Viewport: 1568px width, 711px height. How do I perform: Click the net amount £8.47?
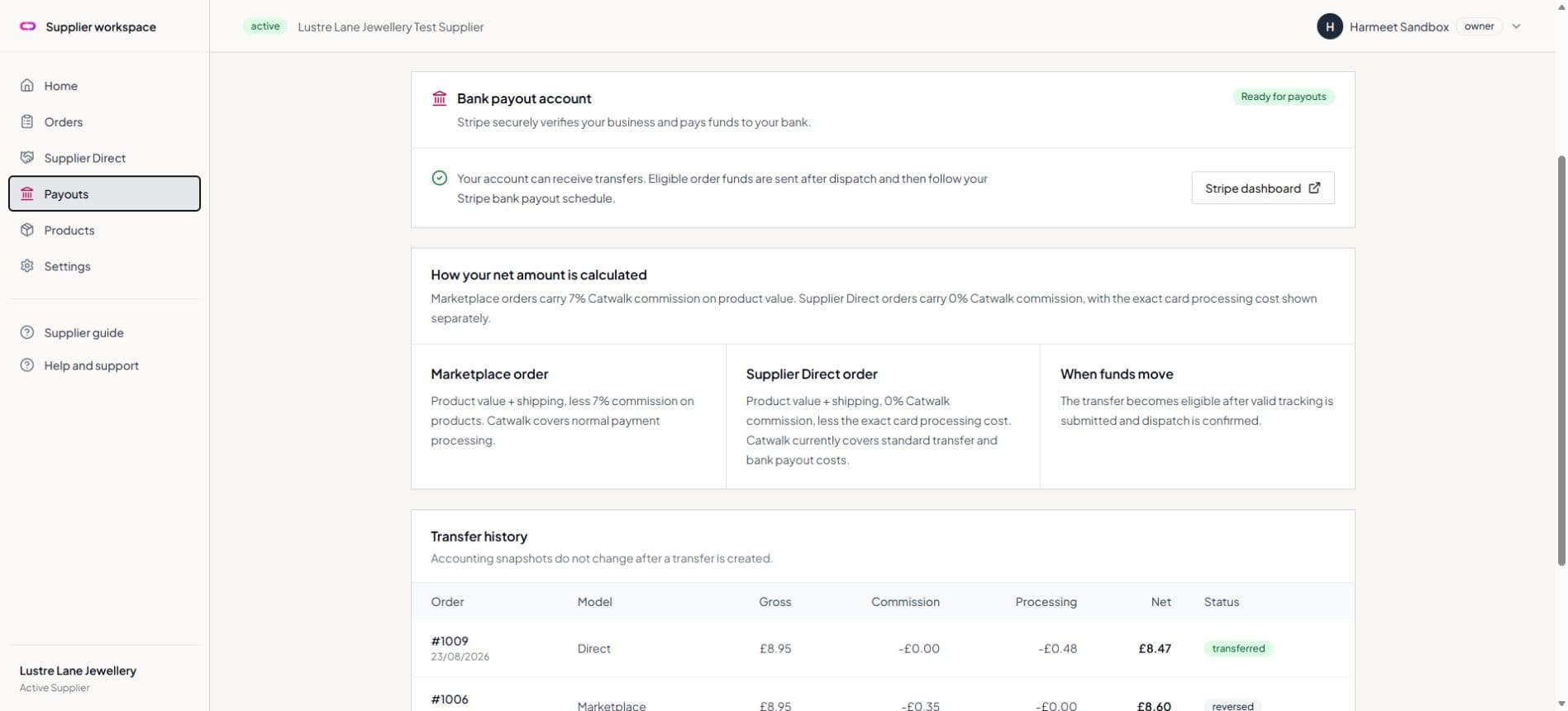point(1154,648)
